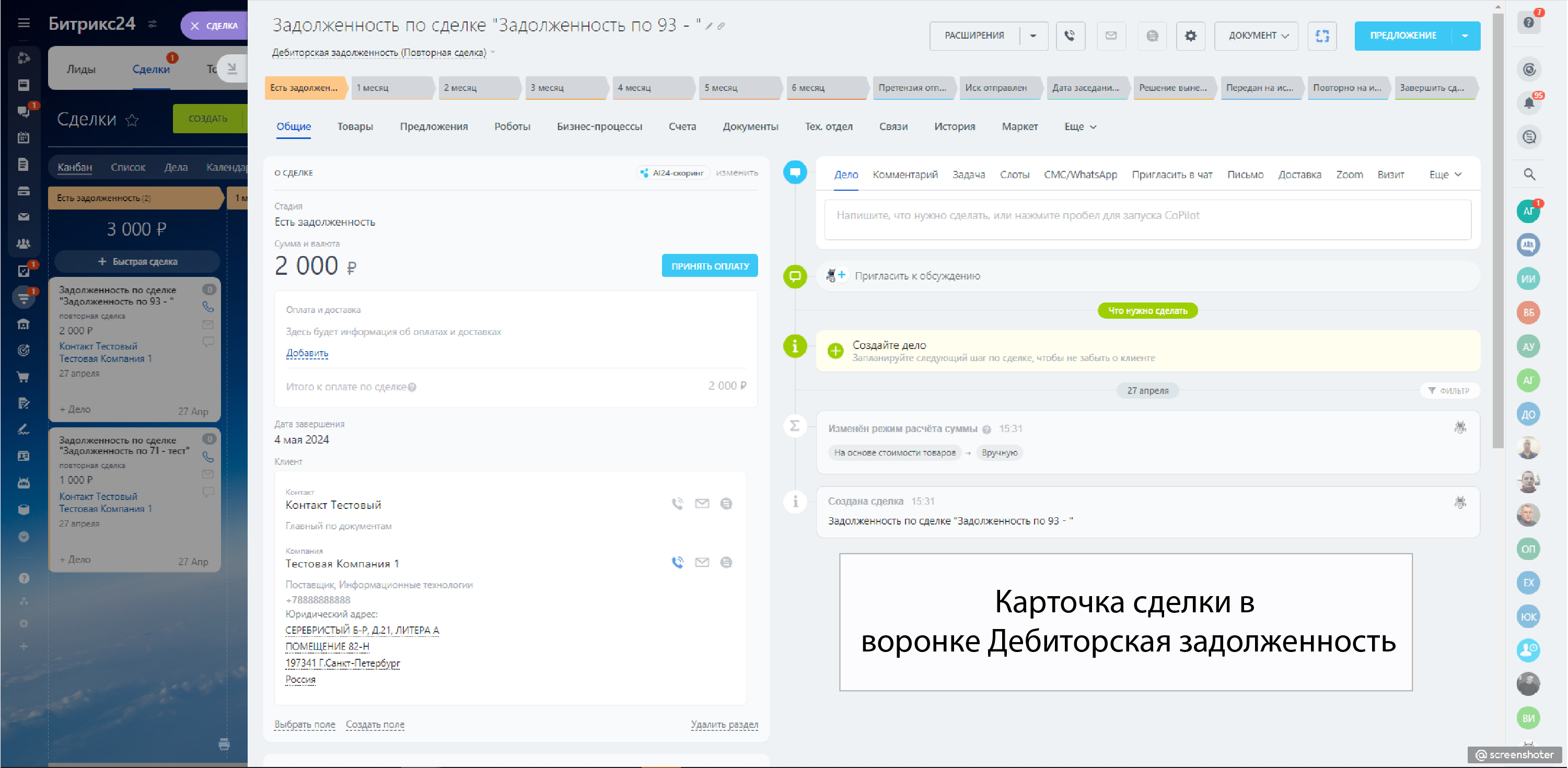Click the Добавить link under Оплата и доставка
This screenshot has width=1568, height=768.
(x=307, y=353)
